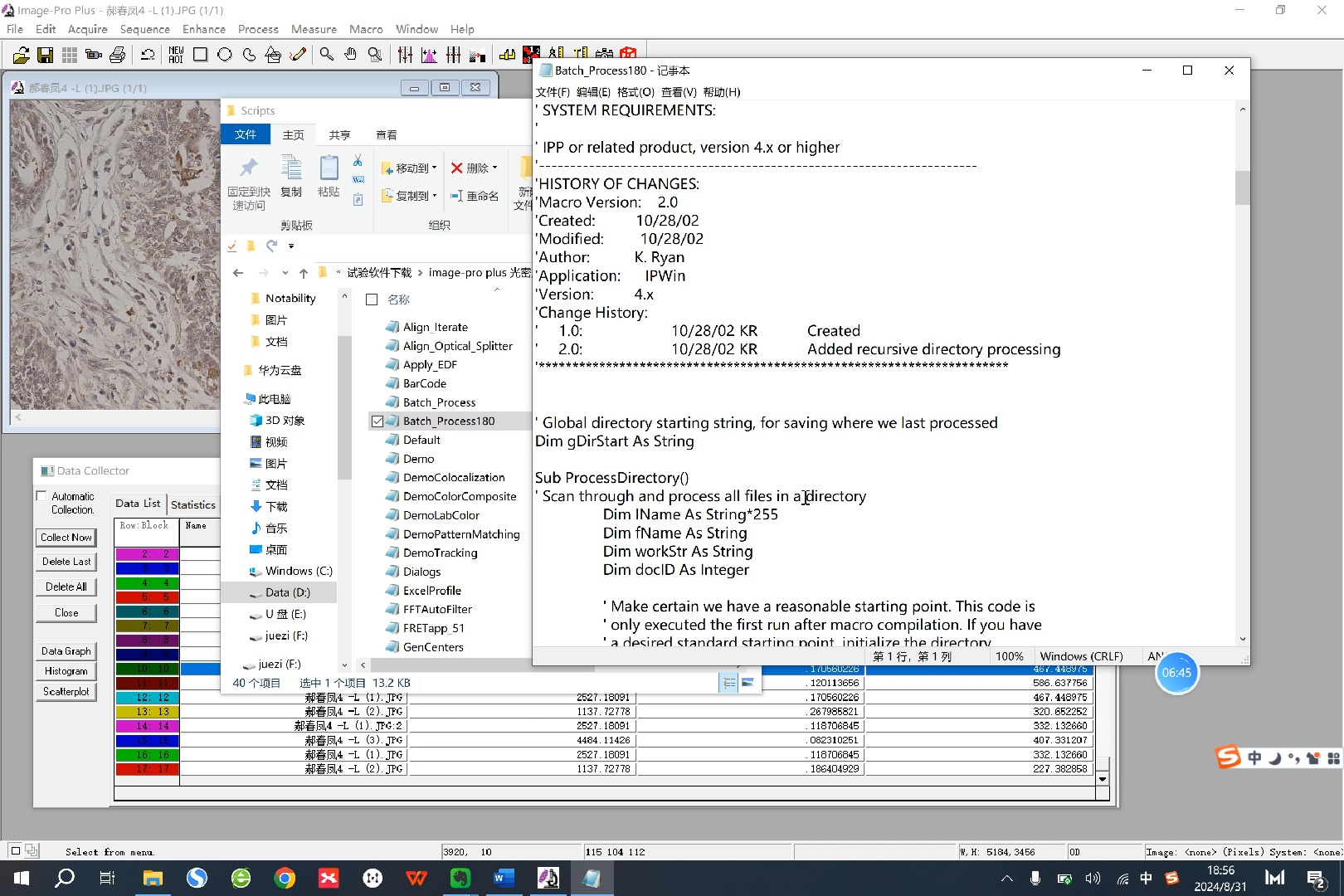Click the Notepad vertical scrollbar down arrow
Screen dimensions: 1344x896
coord(1241,639)
